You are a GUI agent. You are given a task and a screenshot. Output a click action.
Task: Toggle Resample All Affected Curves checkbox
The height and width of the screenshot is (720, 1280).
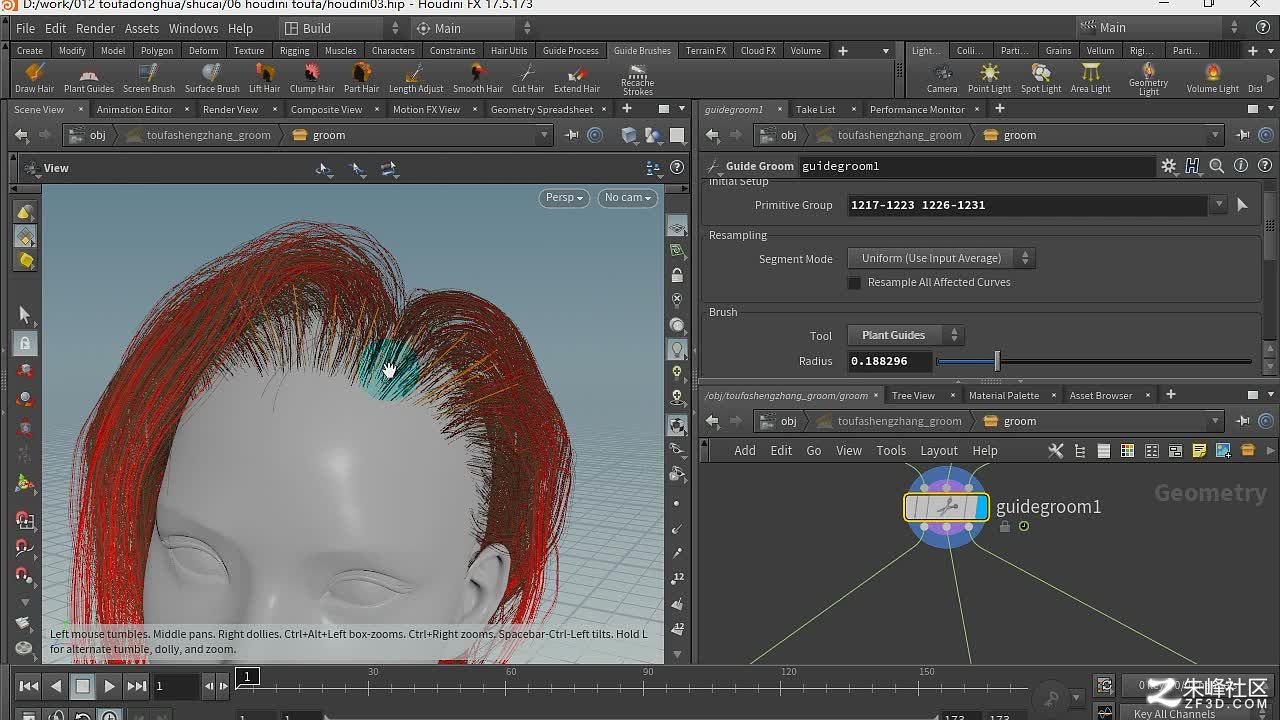click(854, 283)
